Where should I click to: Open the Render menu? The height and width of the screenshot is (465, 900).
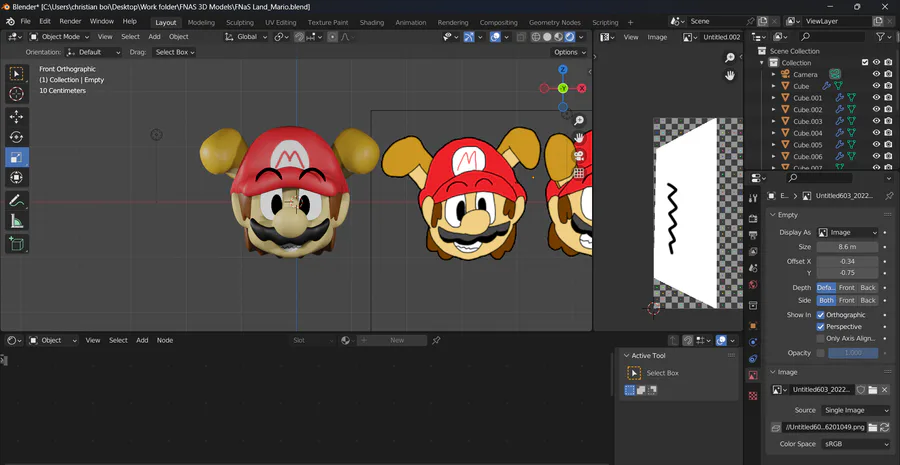(x=71, y=21)
